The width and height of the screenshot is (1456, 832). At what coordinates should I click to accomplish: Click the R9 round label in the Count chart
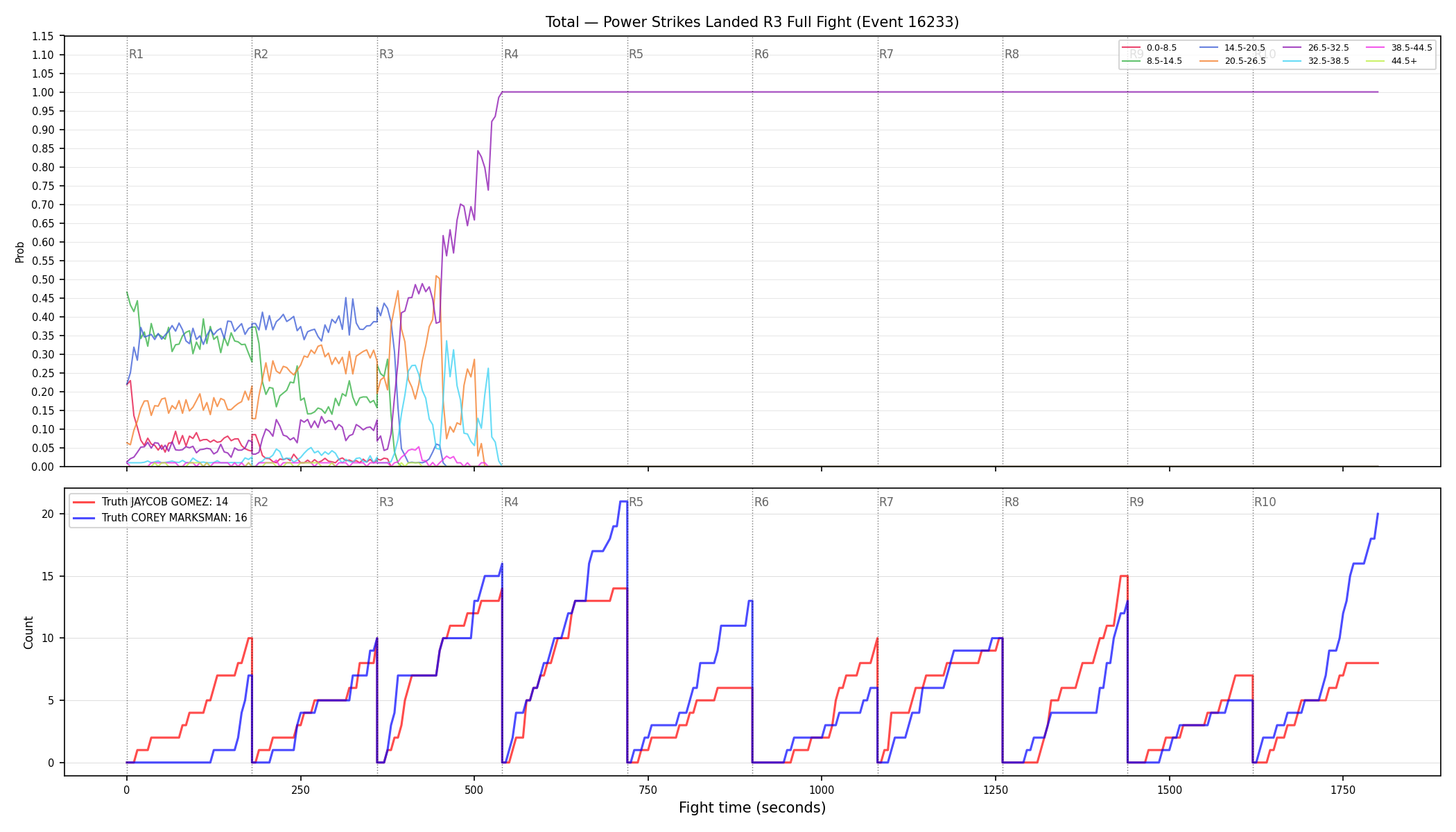(1136, 502)
